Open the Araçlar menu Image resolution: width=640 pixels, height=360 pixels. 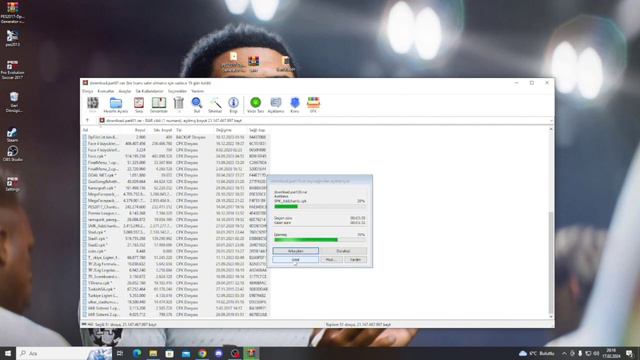pyautogui.click(x=125, y=91)
